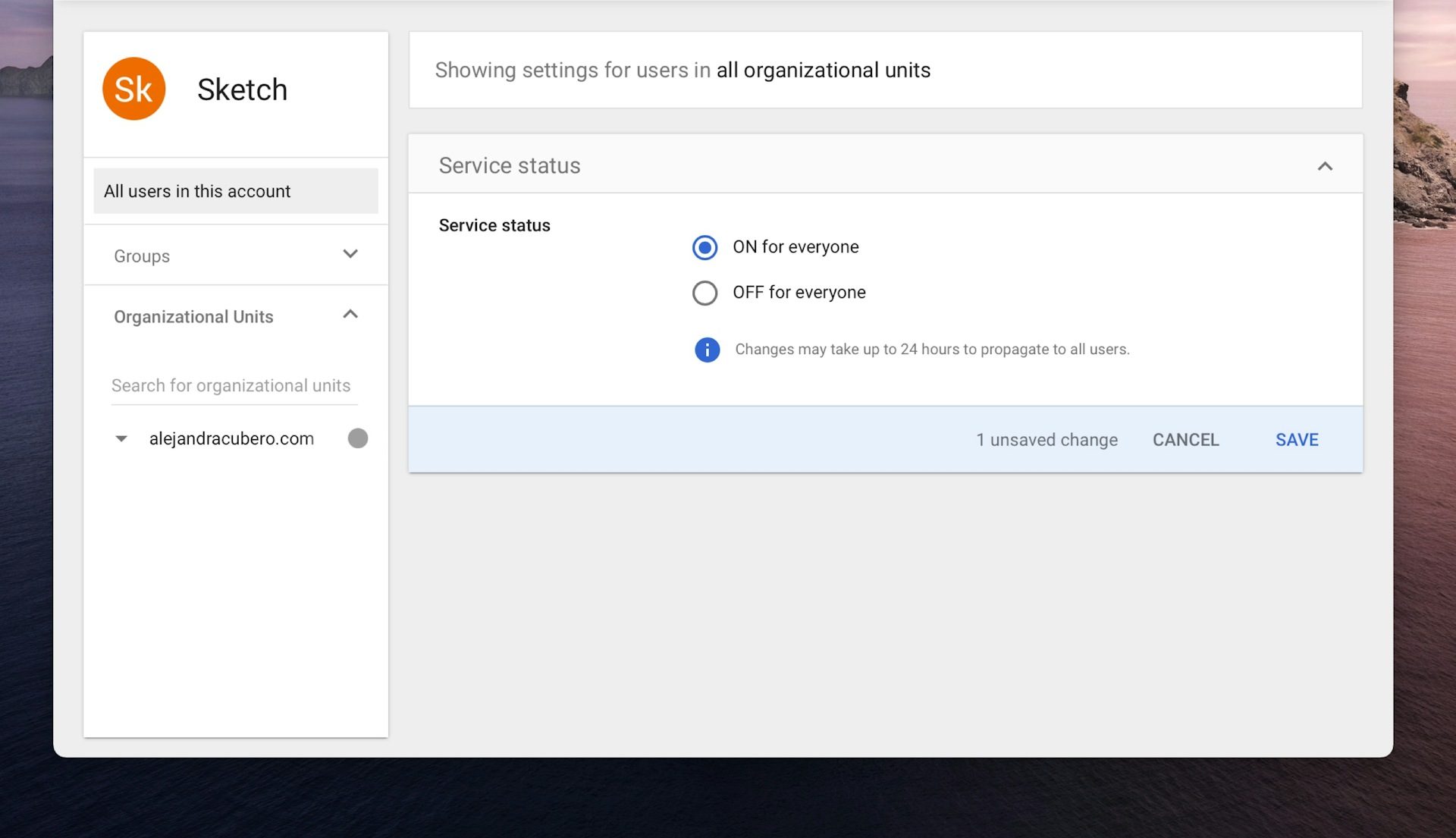Toggle the alejandracubero.com domain switch

(x=357, y=438)
